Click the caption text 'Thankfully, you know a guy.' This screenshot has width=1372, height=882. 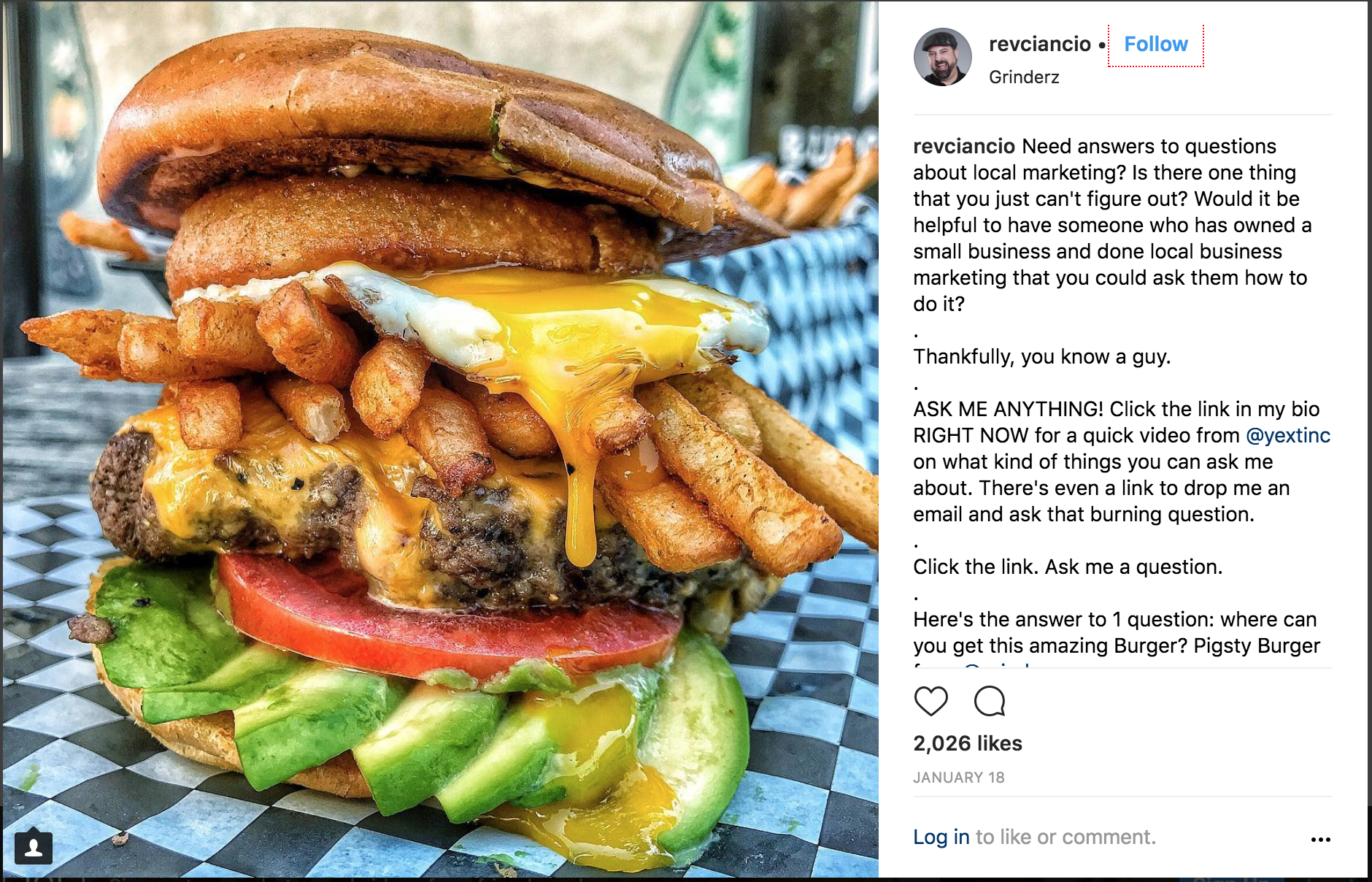[1042, 357]
